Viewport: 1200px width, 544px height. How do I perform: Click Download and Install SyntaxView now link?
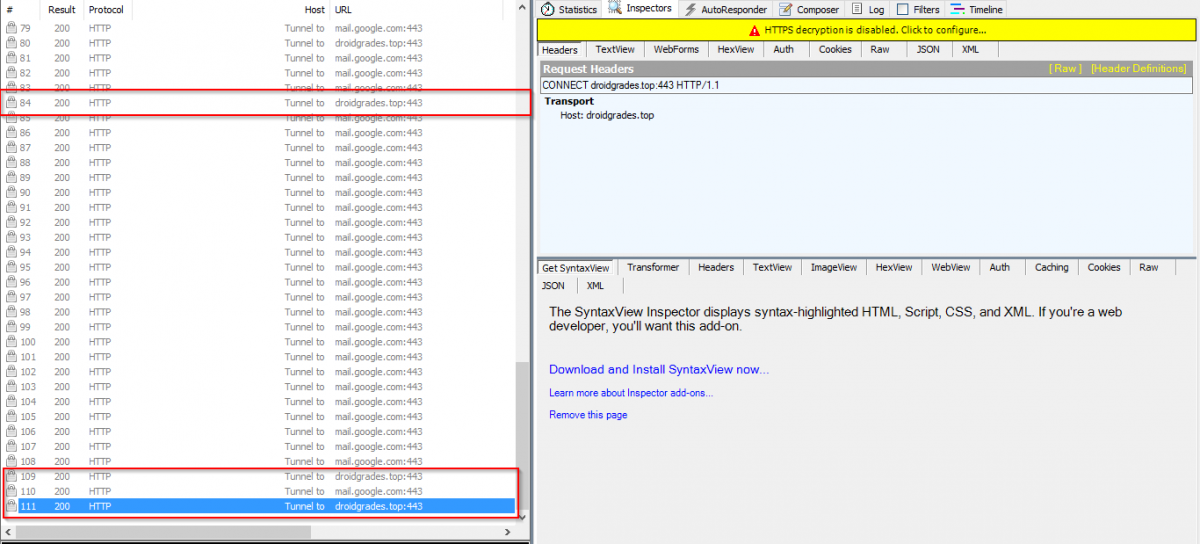coord(659,370)
